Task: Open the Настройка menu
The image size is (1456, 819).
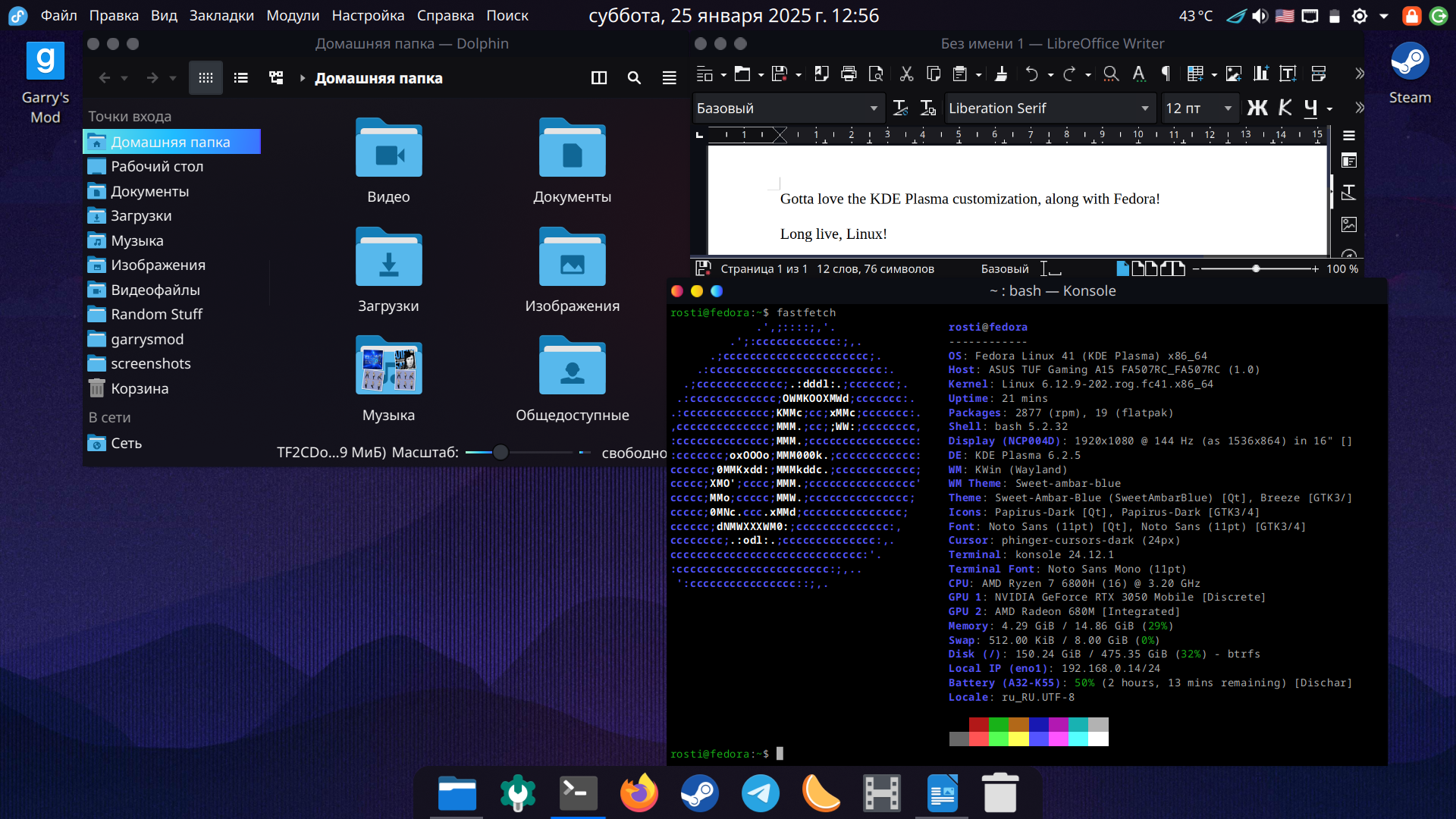Action: (x=368, y=15)
